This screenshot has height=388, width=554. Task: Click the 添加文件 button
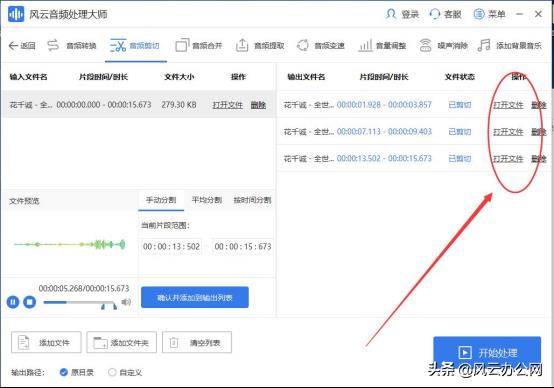coord(46,342)
